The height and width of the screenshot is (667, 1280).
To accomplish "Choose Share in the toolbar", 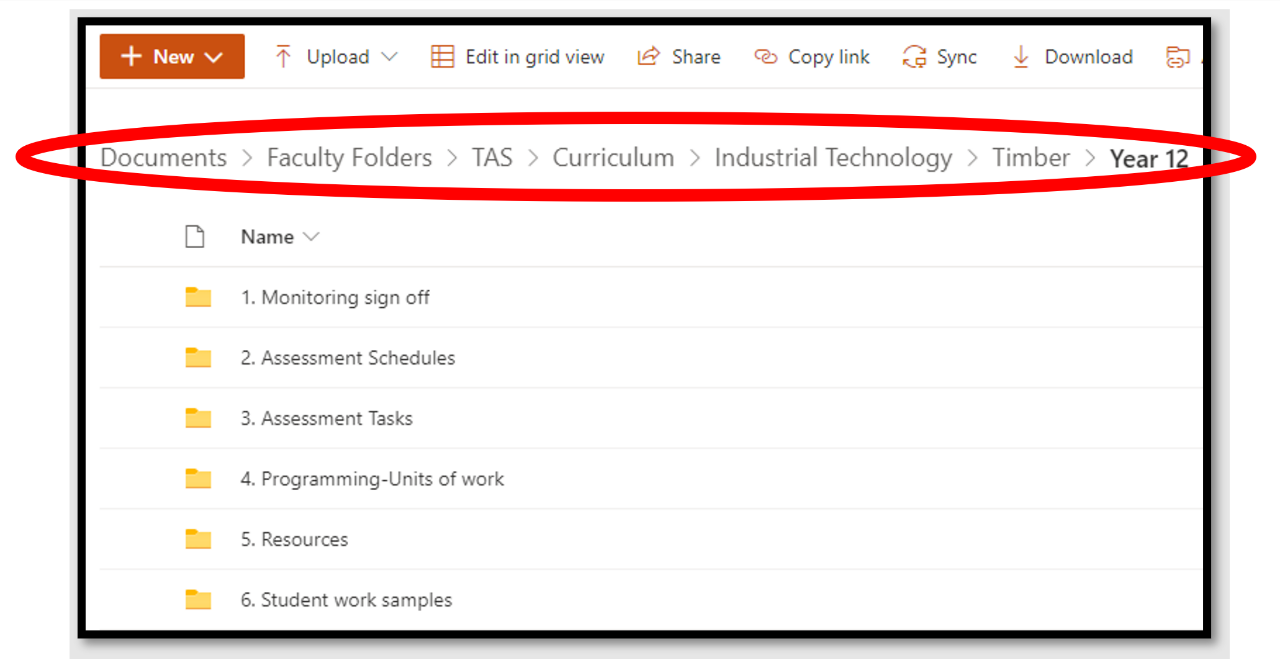I will (x=696, y=57).
